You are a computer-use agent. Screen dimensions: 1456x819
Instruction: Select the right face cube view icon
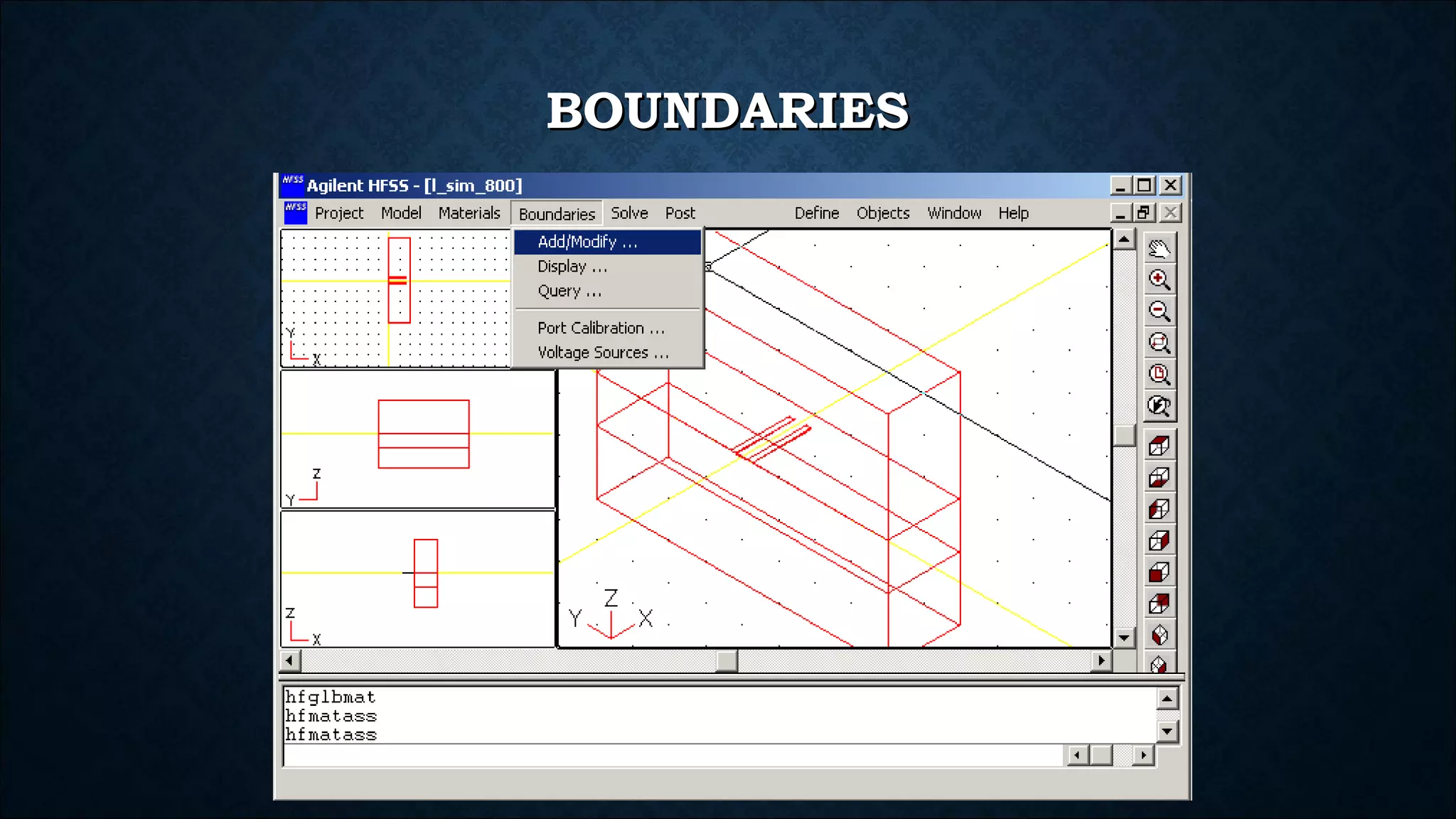[x=1160, y=540]
